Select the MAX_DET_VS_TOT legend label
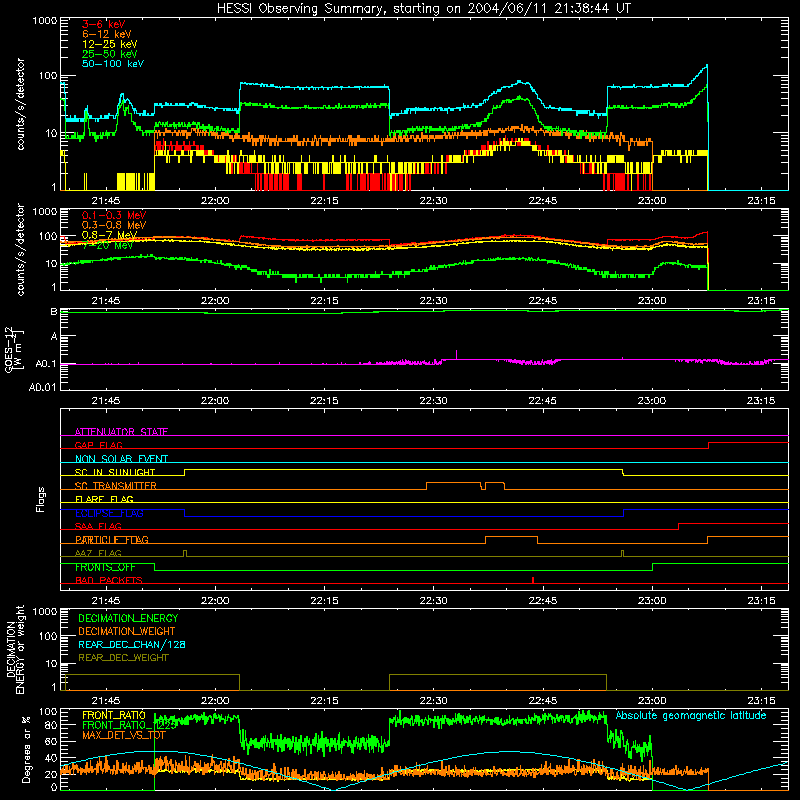This screenshot has height=800, width=800. (x=124, y=735)
